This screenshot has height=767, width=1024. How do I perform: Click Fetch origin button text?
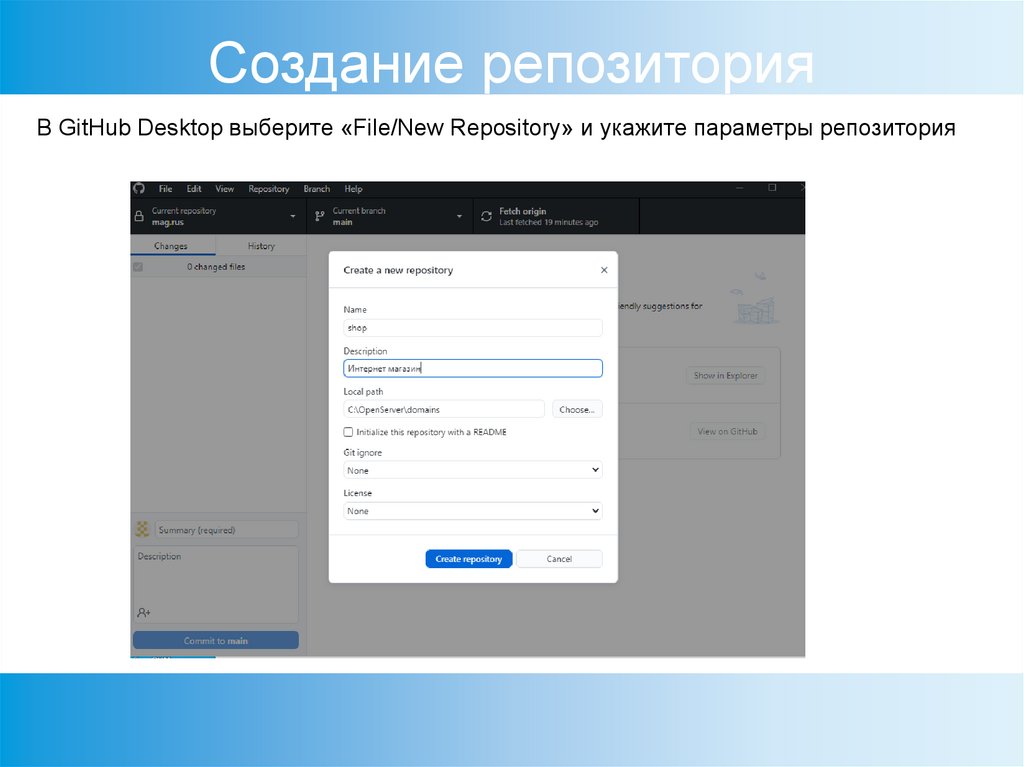(522, 211)
